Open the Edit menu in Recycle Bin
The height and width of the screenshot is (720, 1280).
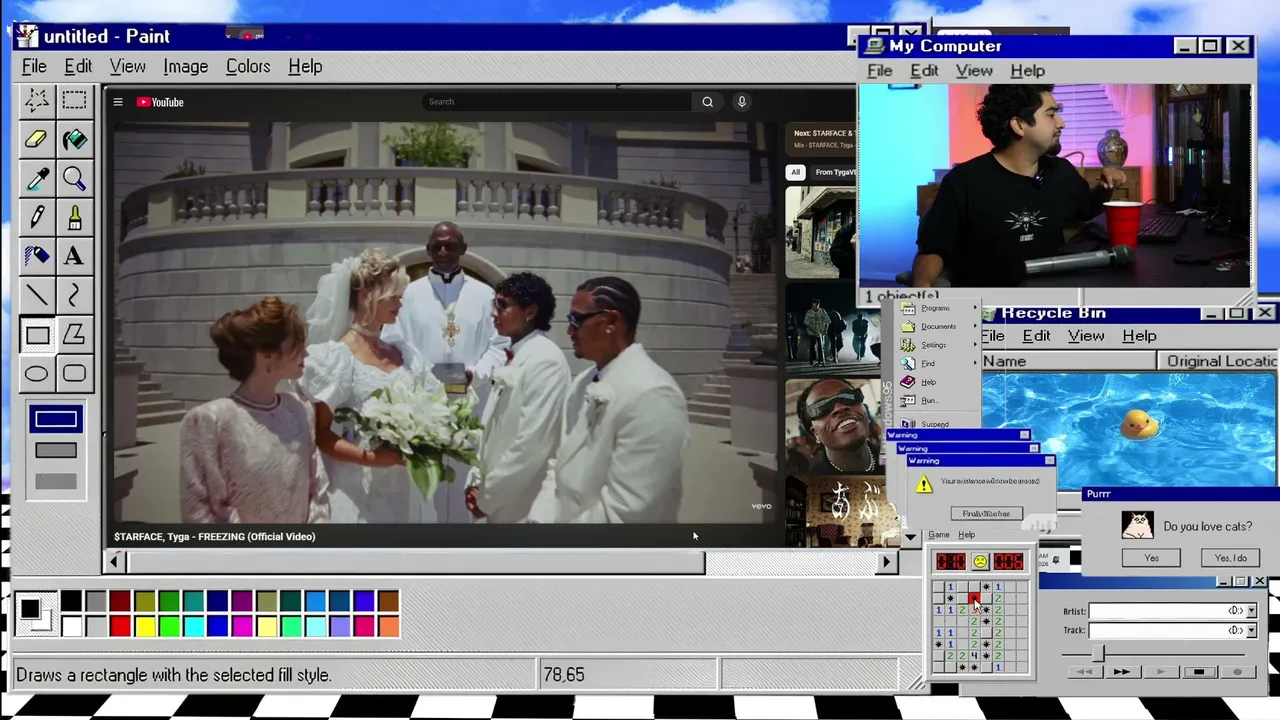(1036, 336)
